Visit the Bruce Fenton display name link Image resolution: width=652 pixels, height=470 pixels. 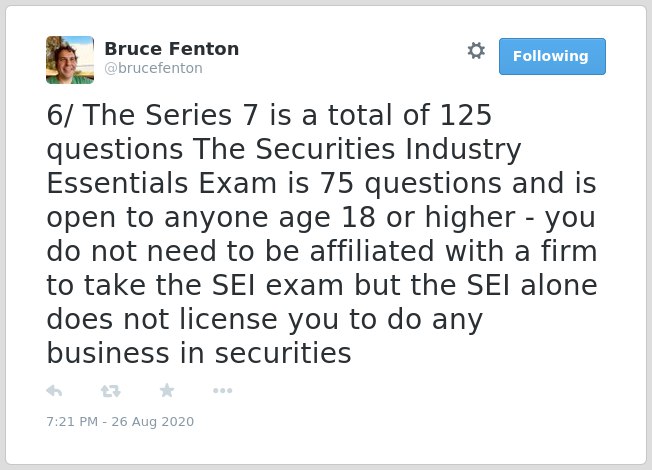(x=172, y=49)
